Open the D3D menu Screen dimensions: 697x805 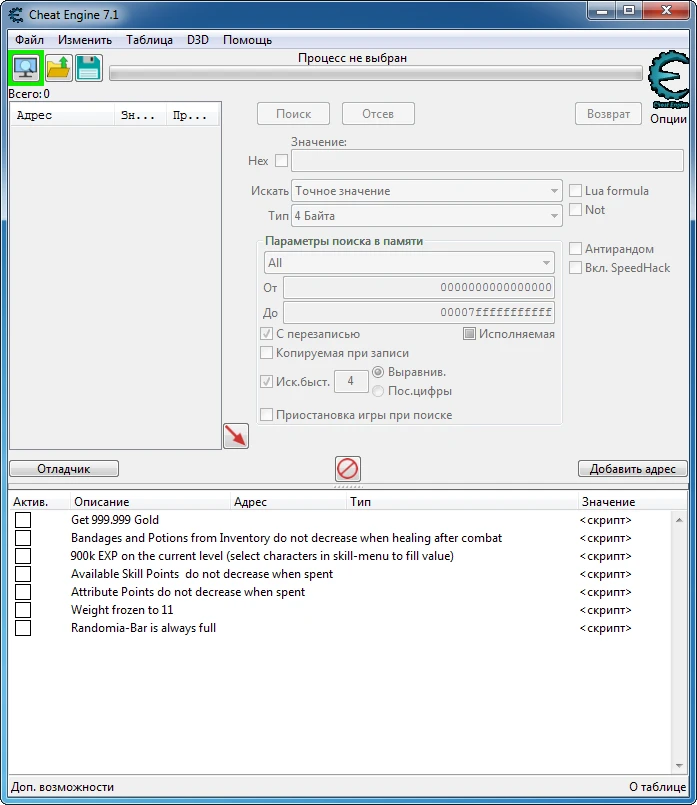[x=198, y=40]
